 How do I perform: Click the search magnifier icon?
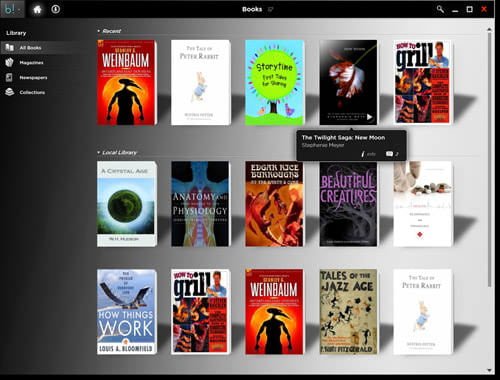point(440,9)
